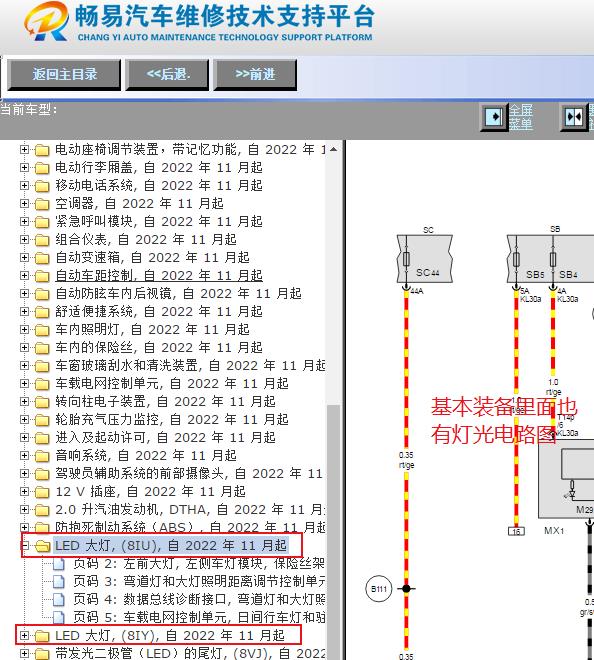Select the 自动车距控制 tree label

tap(159, 276)
